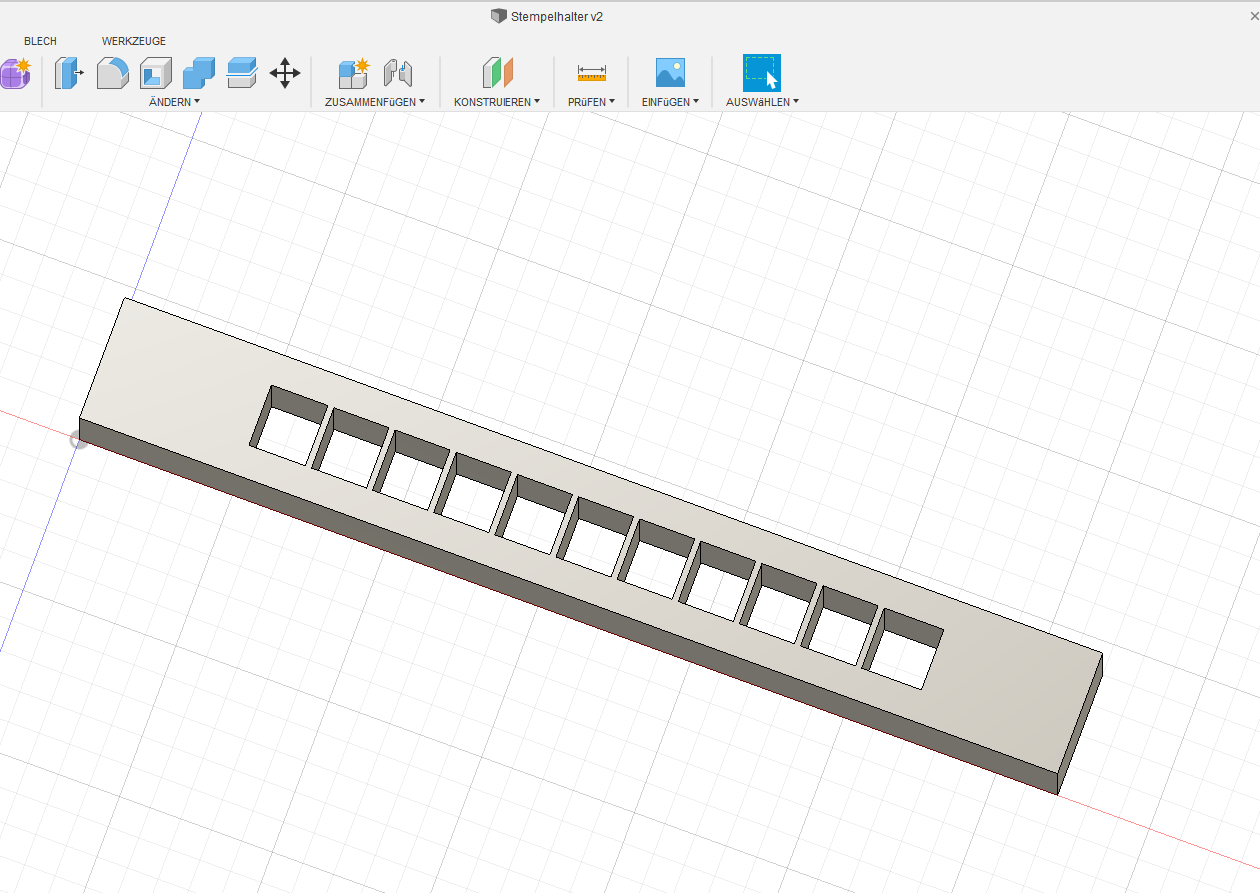
Task: Select the Move/Copy arrows icon
Action: tap(285, 73)
